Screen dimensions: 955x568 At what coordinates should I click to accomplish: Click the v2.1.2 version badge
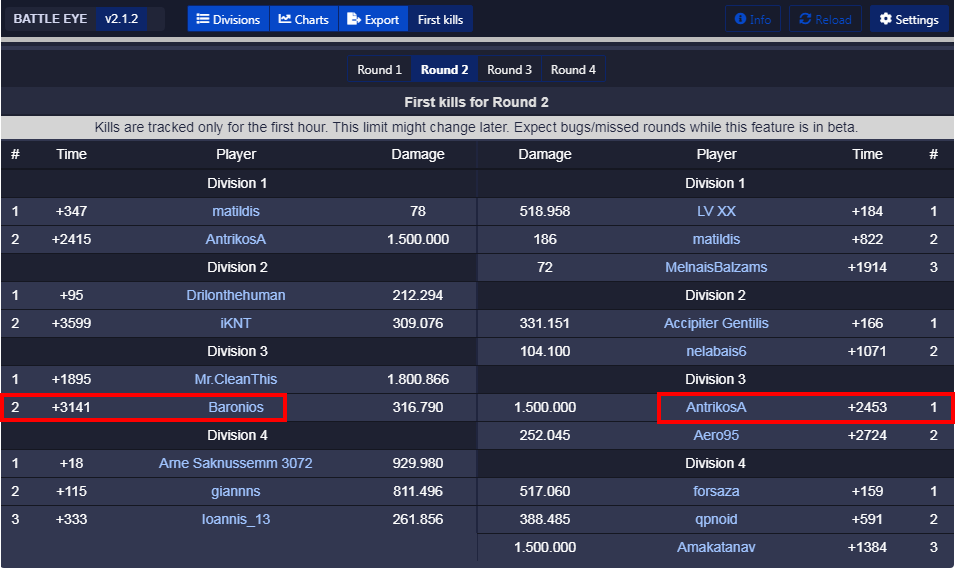121,19
